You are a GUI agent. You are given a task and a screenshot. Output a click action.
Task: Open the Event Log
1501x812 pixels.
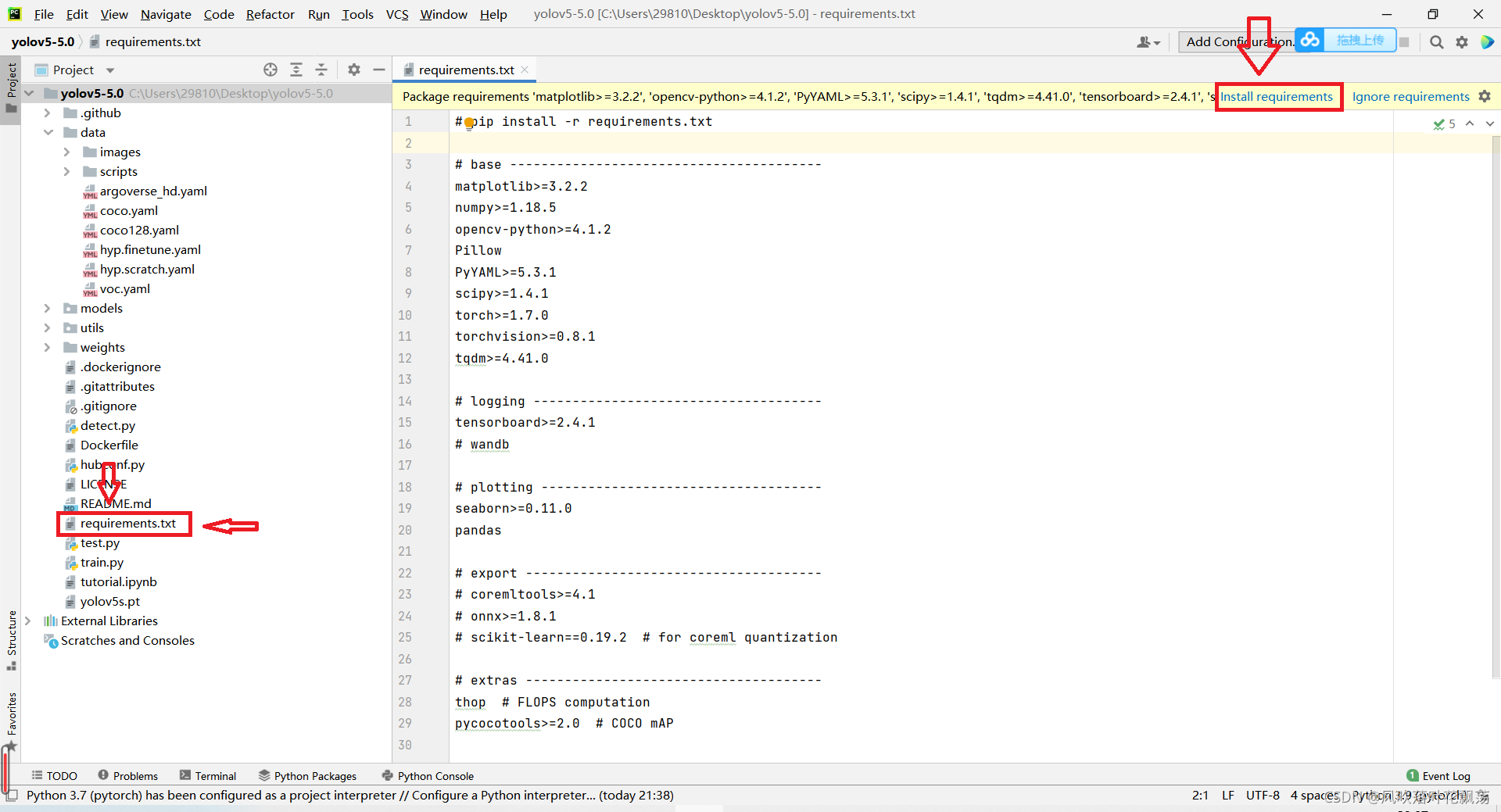(1438, 775)
